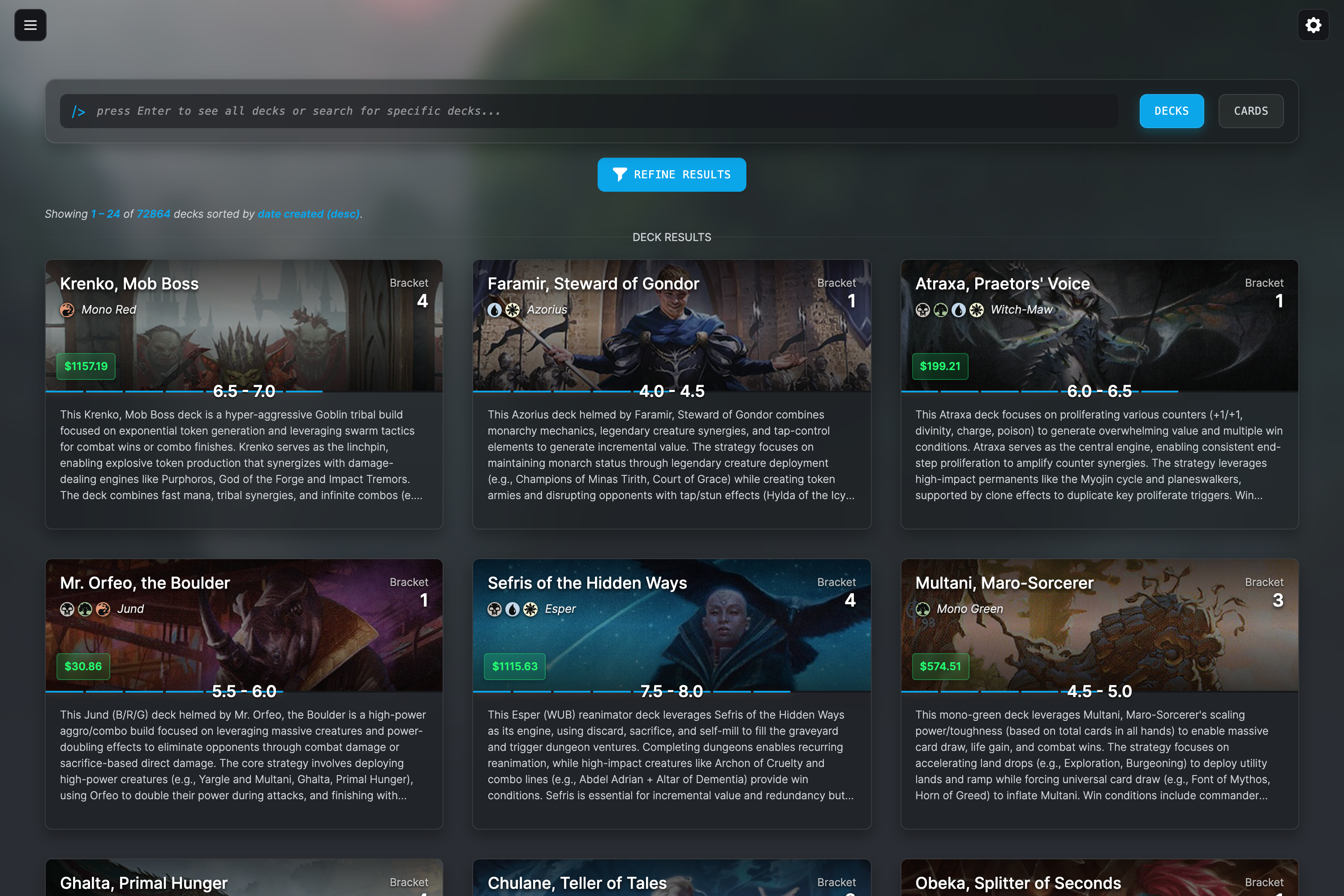
Task: Click the search prompt arrow icon
Action: coord(79,112)
